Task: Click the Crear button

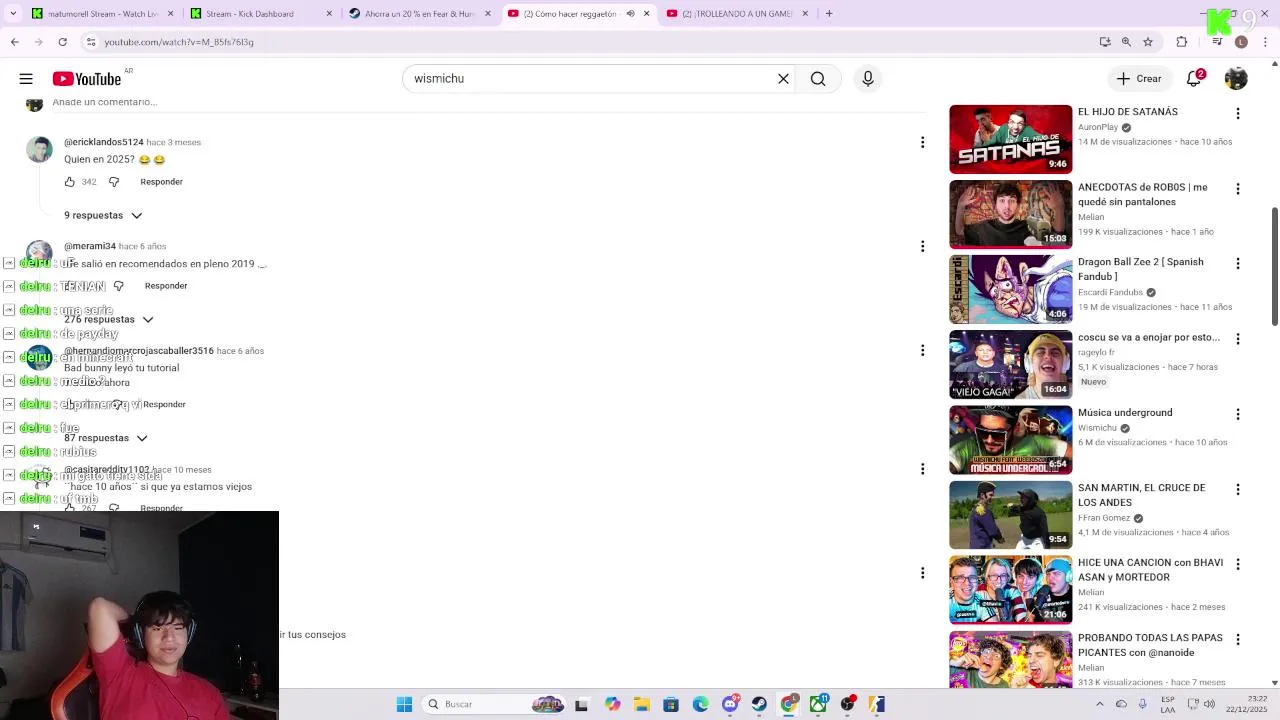Action: (1139, 79)
